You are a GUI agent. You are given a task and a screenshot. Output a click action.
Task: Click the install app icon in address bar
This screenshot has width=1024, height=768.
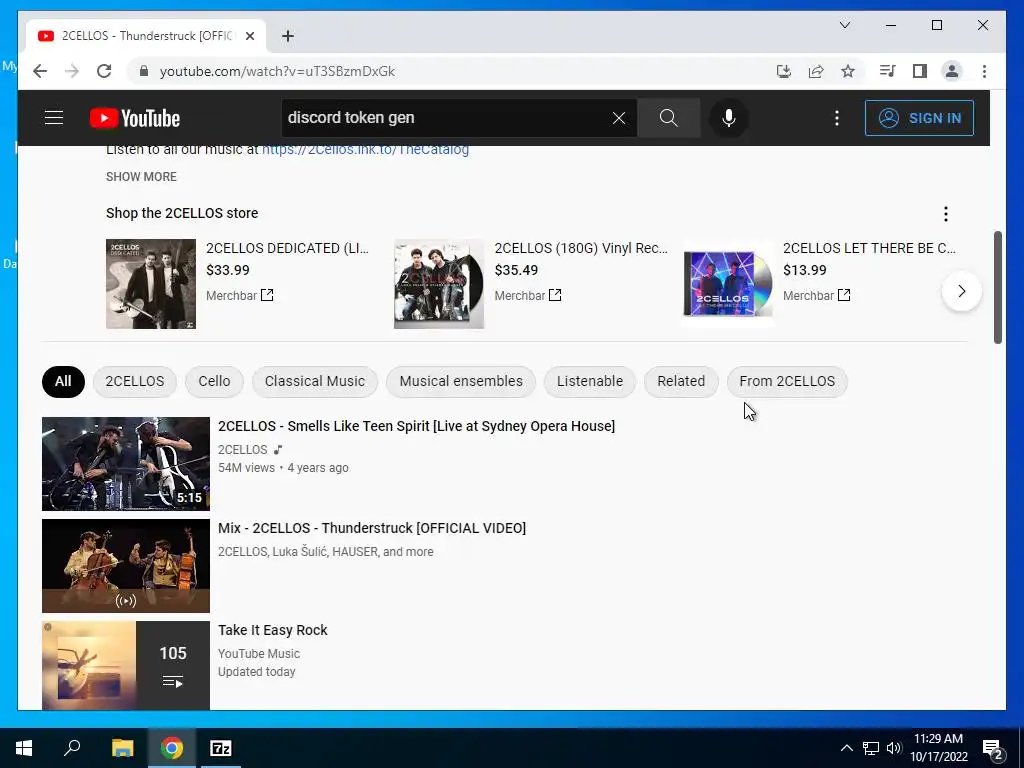[x=784, y=71]
